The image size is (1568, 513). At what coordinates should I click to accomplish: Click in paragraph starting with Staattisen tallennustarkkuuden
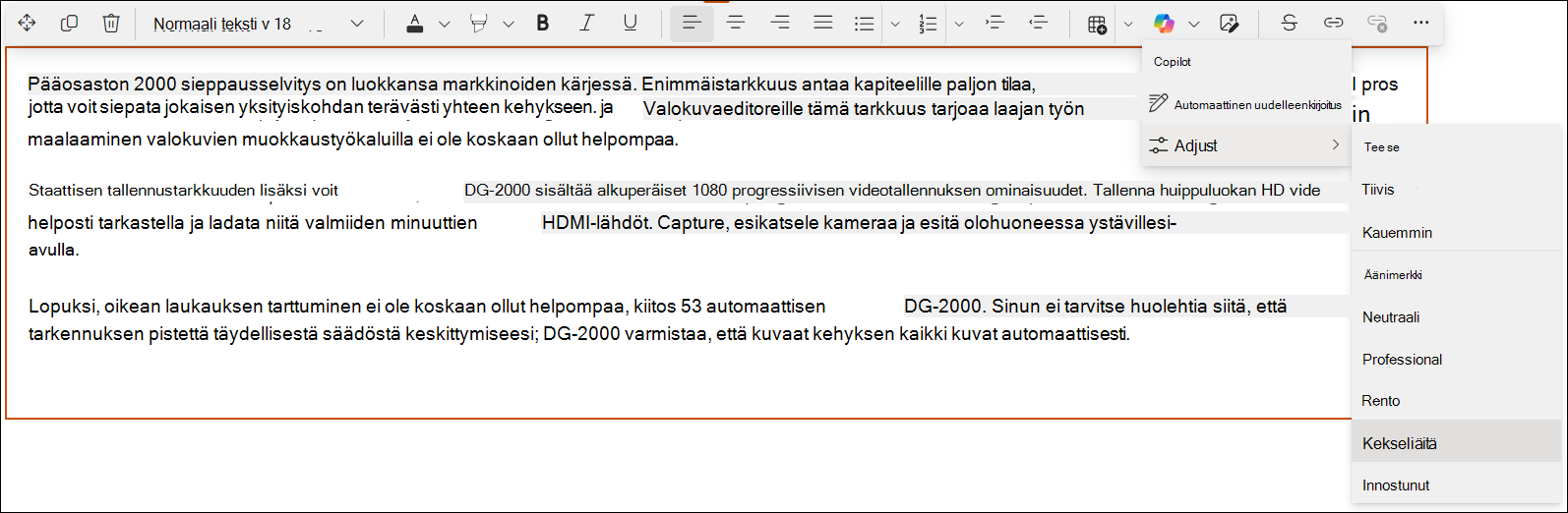(674, 219)
